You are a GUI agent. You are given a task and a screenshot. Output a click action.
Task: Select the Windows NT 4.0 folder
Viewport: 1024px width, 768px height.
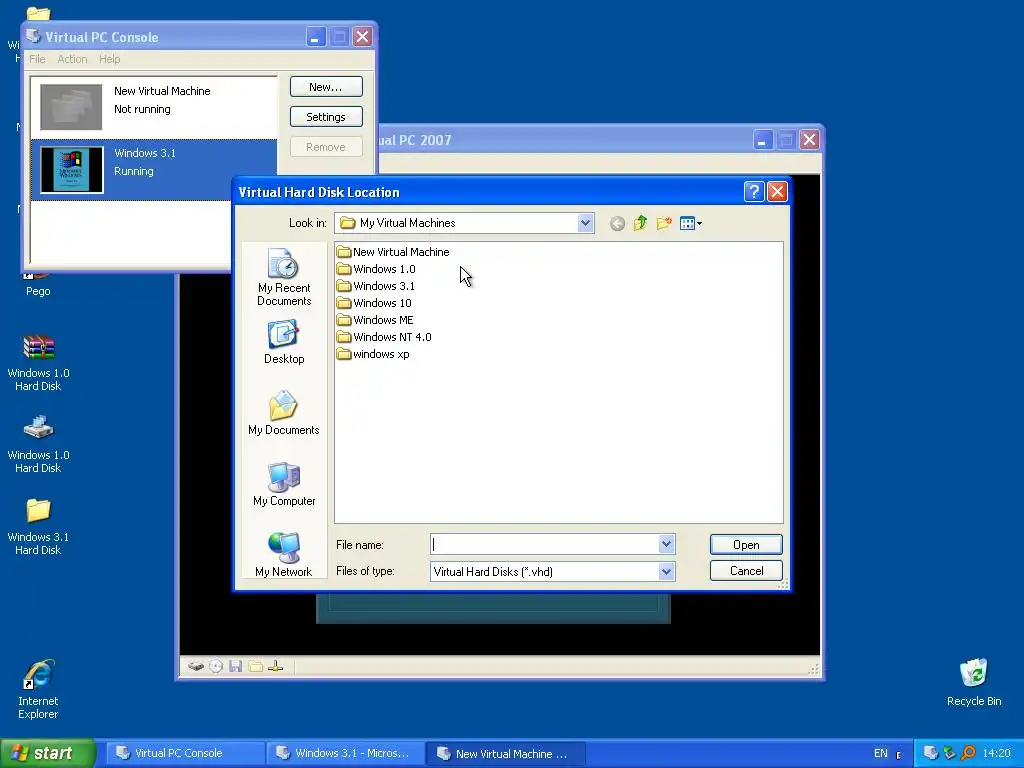[x=384, y=337]
